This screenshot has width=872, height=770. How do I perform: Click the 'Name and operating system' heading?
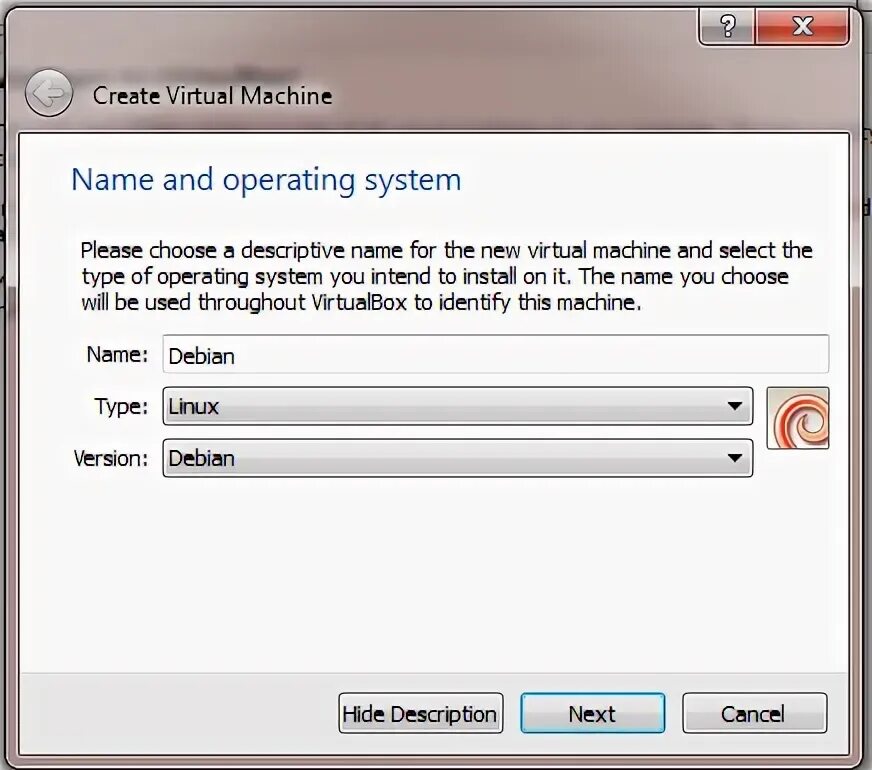click(x=266, y=181)
